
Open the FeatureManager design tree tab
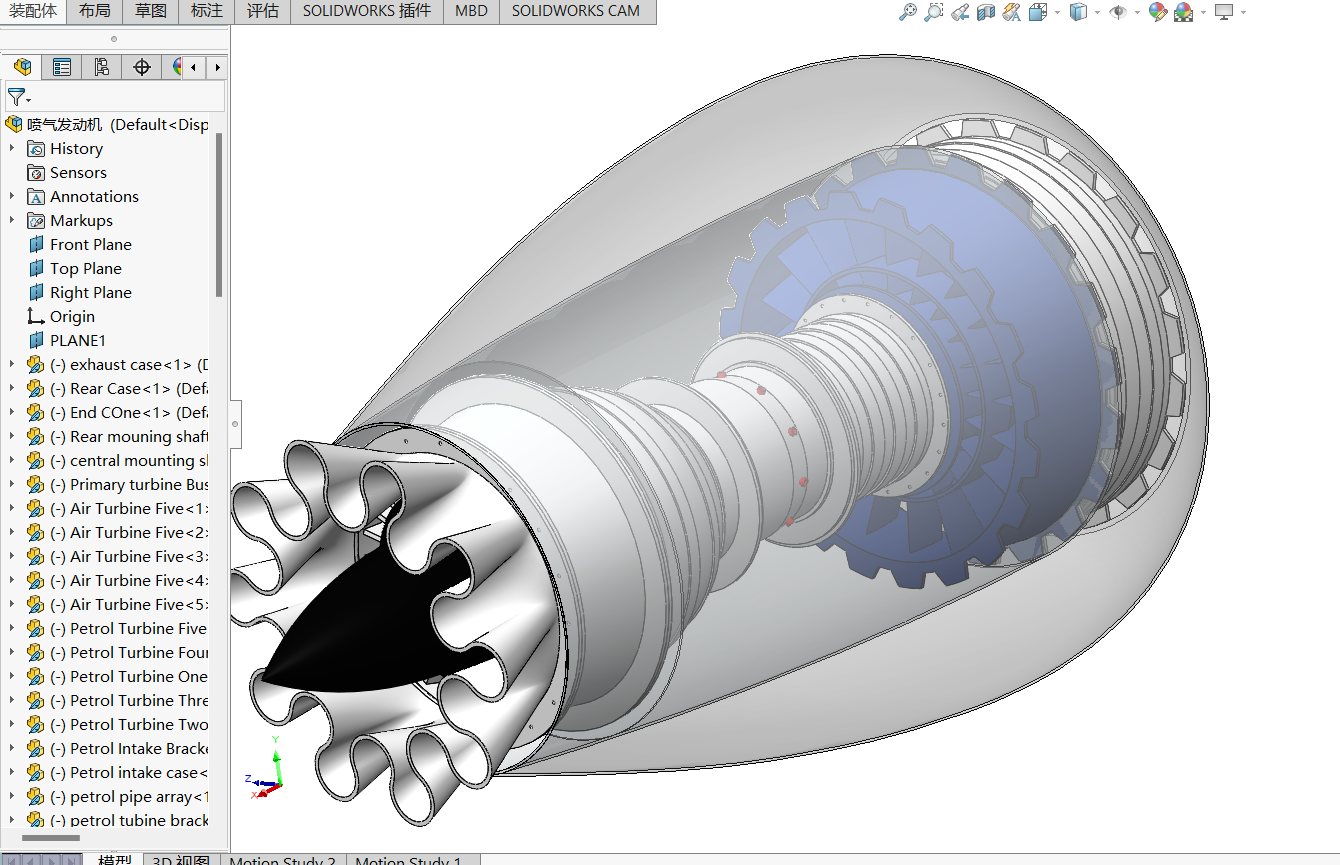[x=22, y=67]
